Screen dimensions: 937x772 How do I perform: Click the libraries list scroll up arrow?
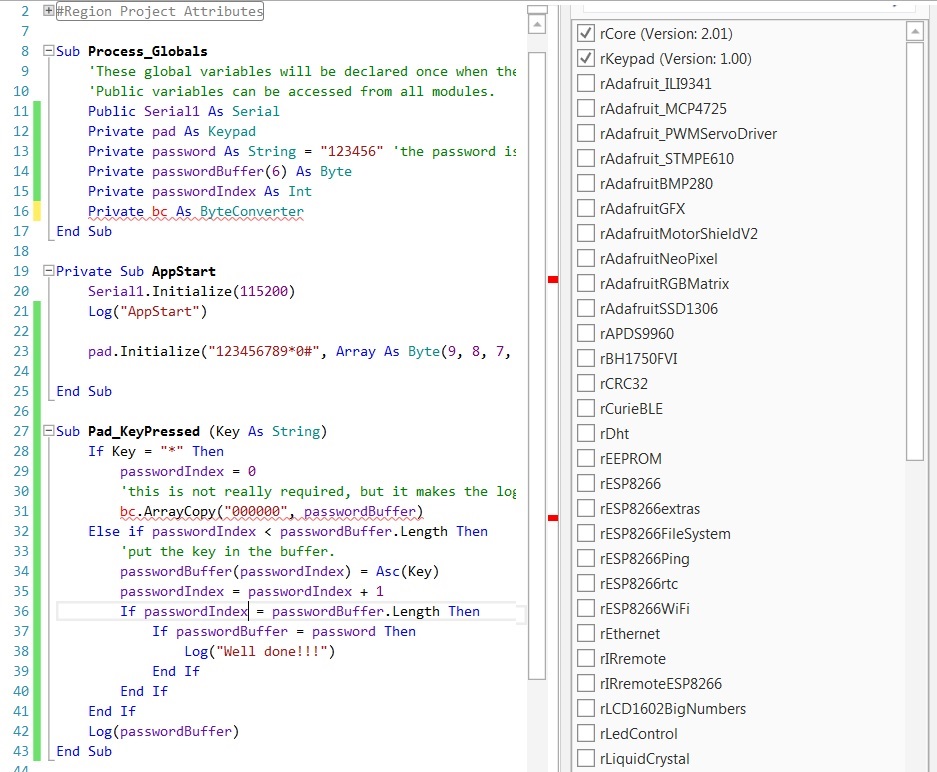coord(915,31)
